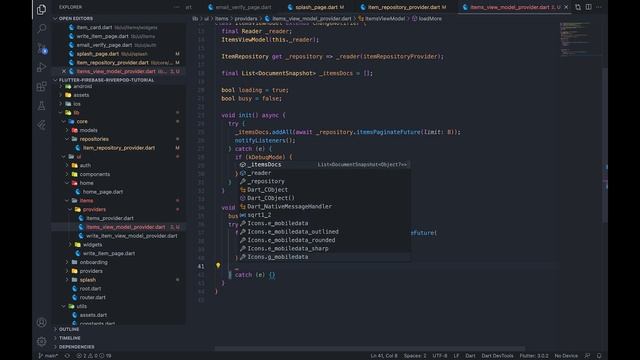Expand the assets folder
640x360 pixels.
(81, 95)
